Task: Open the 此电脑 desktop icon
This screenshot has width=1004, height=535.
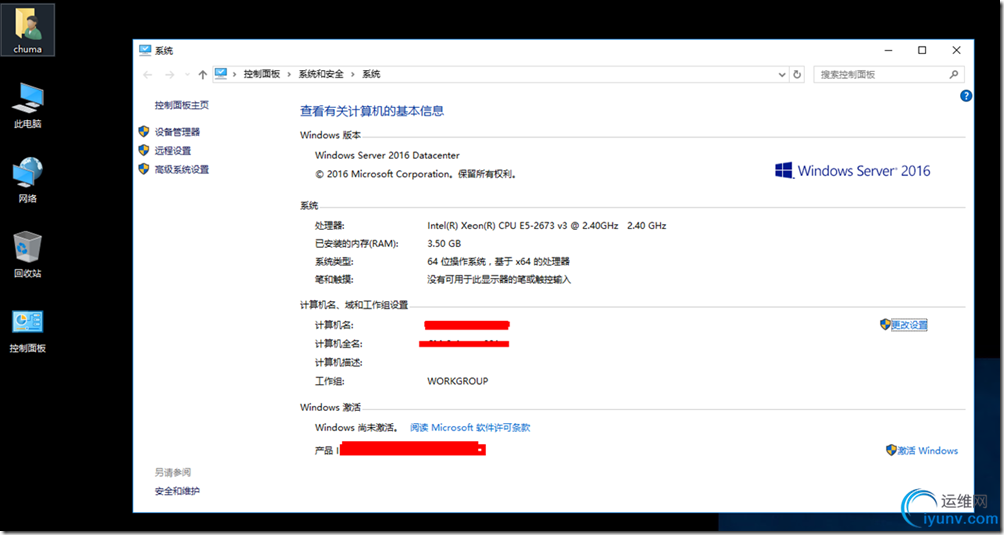Action: (28, 106)
